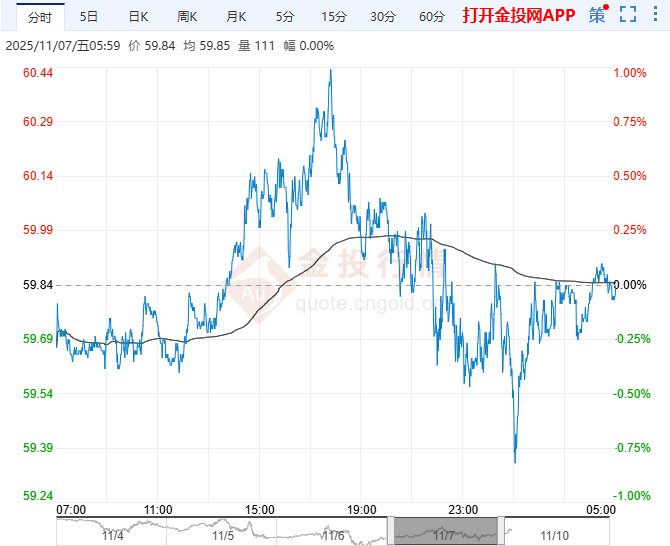Switch to the 15分 interval
The image size is (670, 546).
click(x=334, y=16)
